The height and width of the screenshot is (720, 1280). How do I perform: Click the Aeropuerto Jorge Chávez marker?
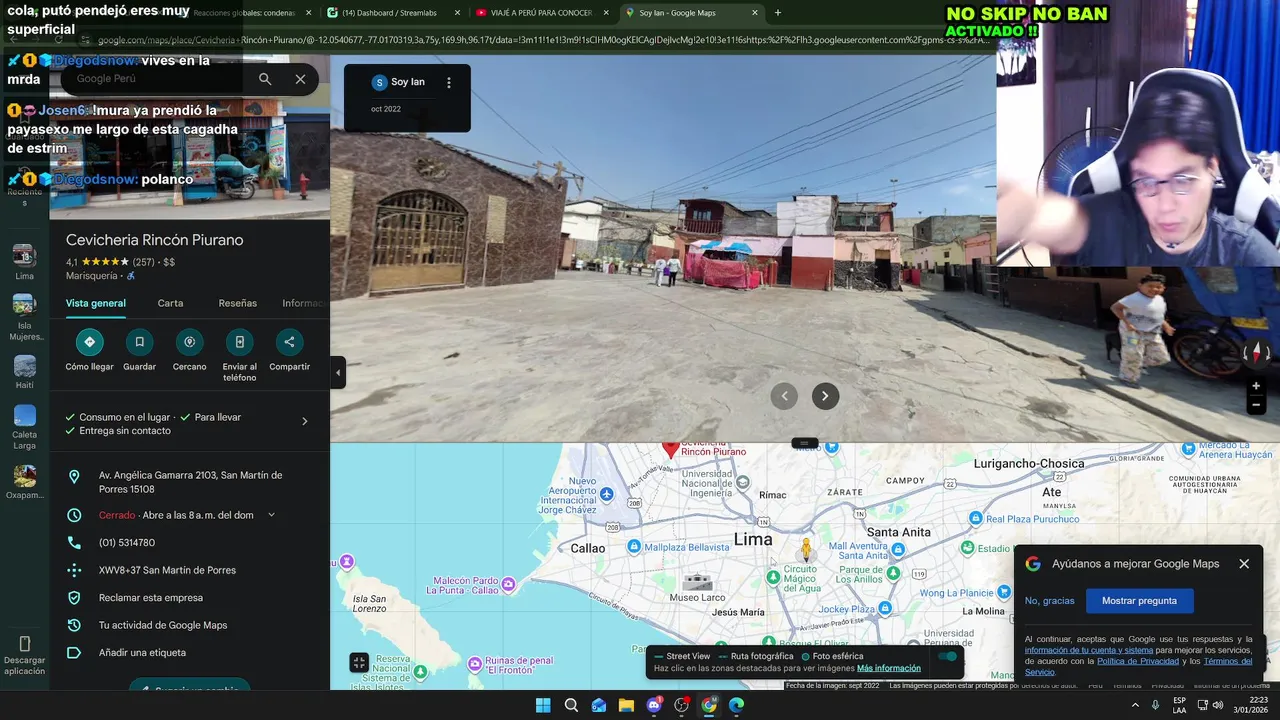(x=606, y=494)
